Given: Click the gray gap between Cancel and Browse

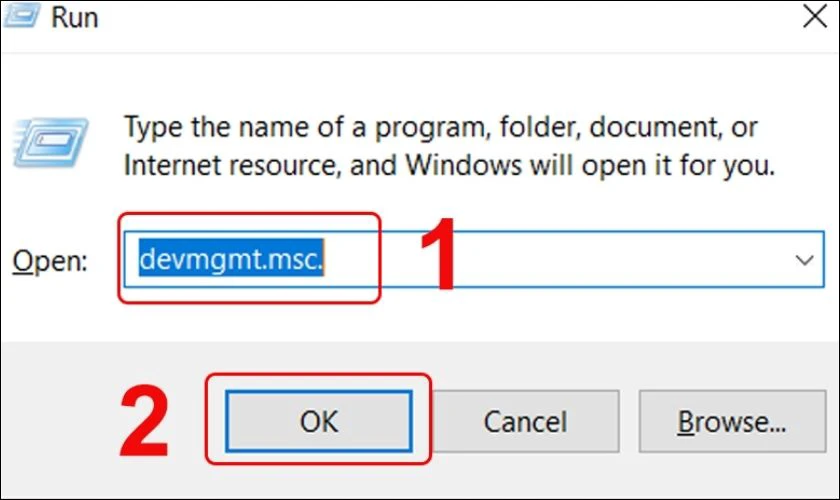Looking at the screenshot, I should point(626,422).
